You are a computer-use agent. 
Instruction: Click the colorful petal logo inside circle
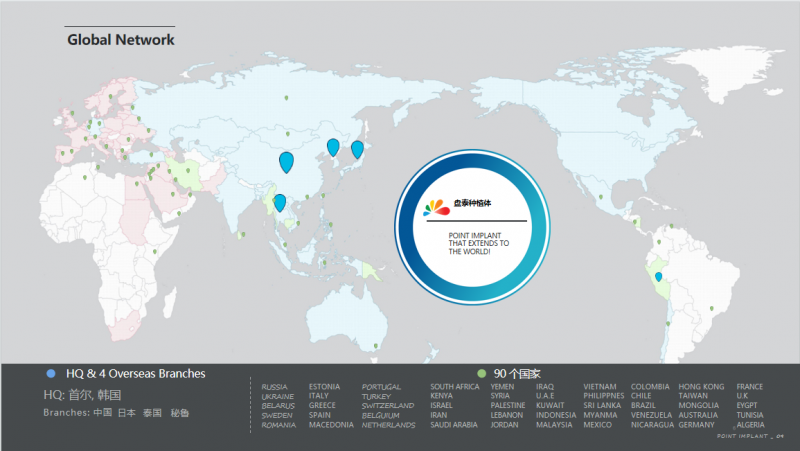438,208
